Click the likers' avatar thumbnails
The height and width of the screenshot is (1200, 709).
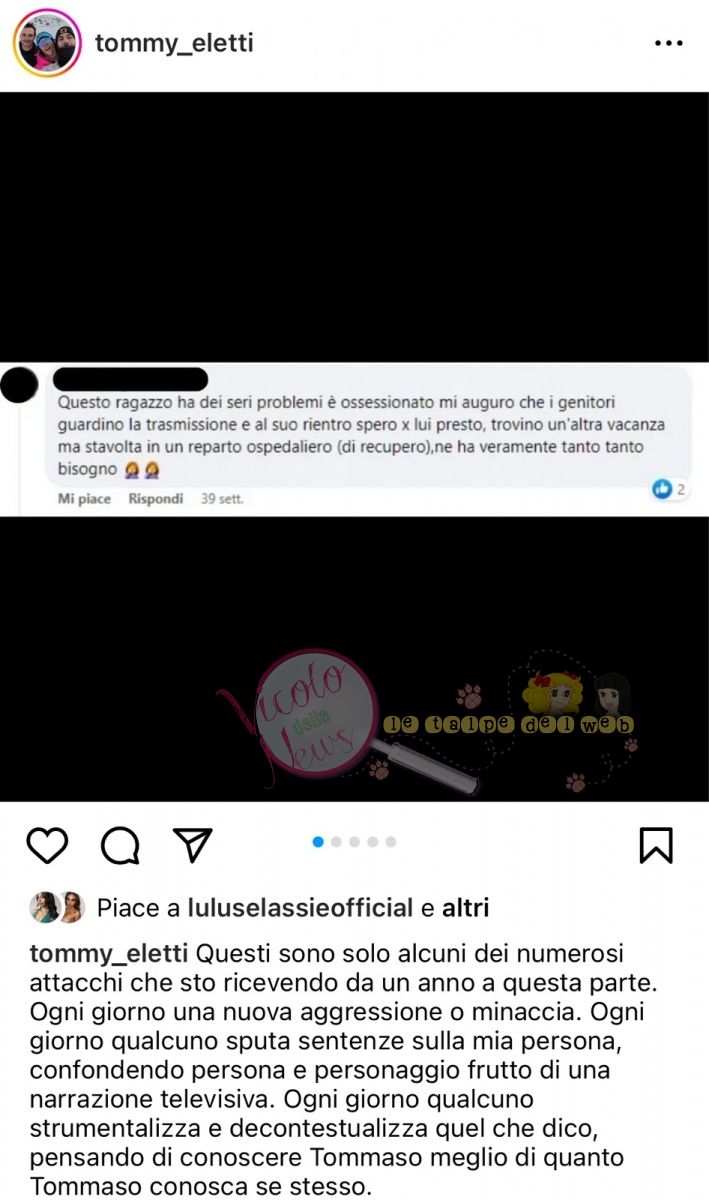(x=58, y=907)
